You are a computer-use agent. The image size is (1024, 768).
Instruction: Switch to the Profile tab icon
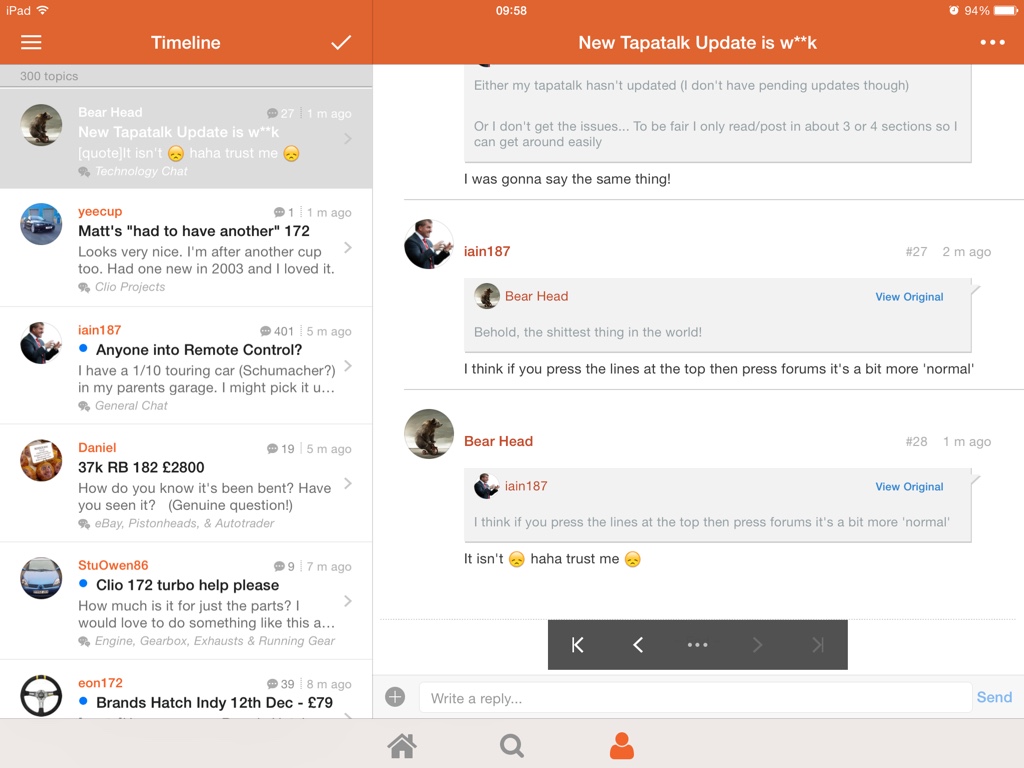(x=622, y=746)
